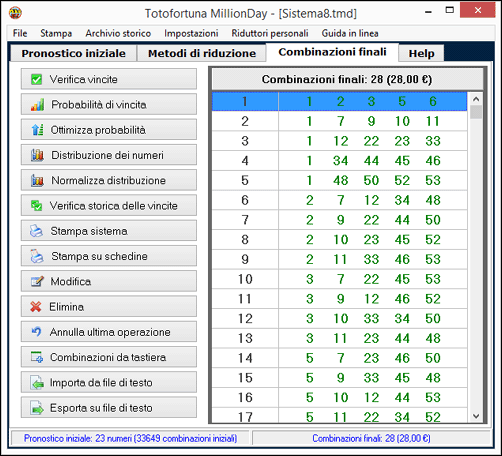This screenshot has width=502, height=456.
Task: Click the Normalizza distribuzione label
Action: pos(108,180)
